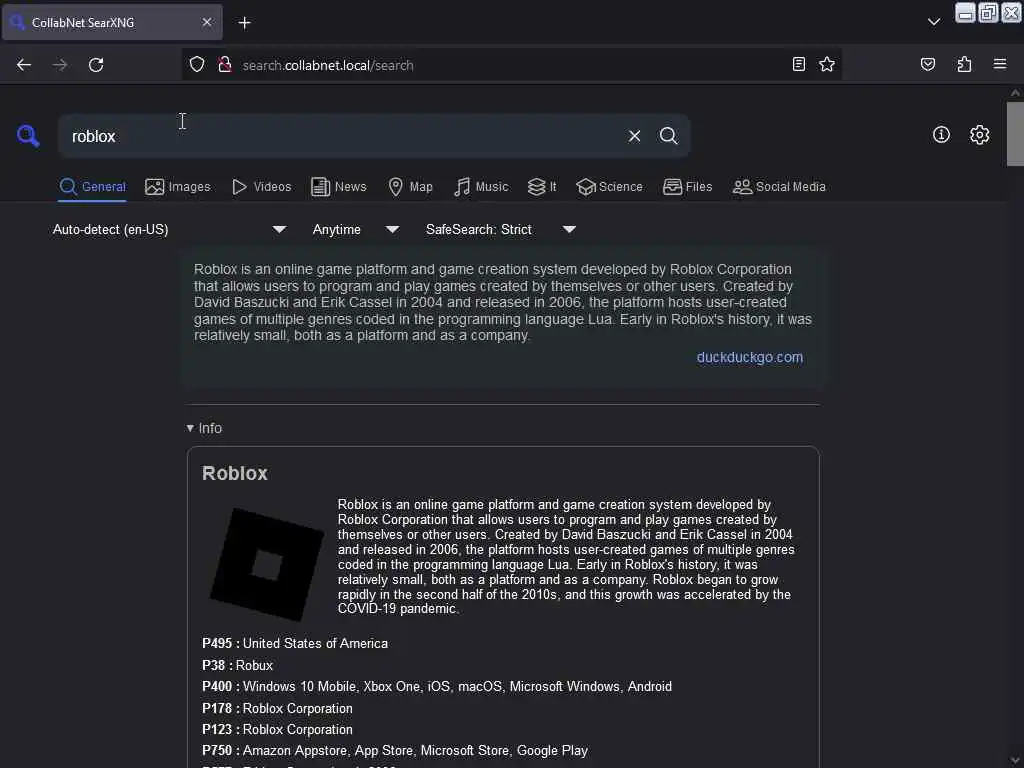This screenshot has height=768, width=1024.
Task: Go forward to the next page
Action: pyautogui.click(x=60, y=65)
